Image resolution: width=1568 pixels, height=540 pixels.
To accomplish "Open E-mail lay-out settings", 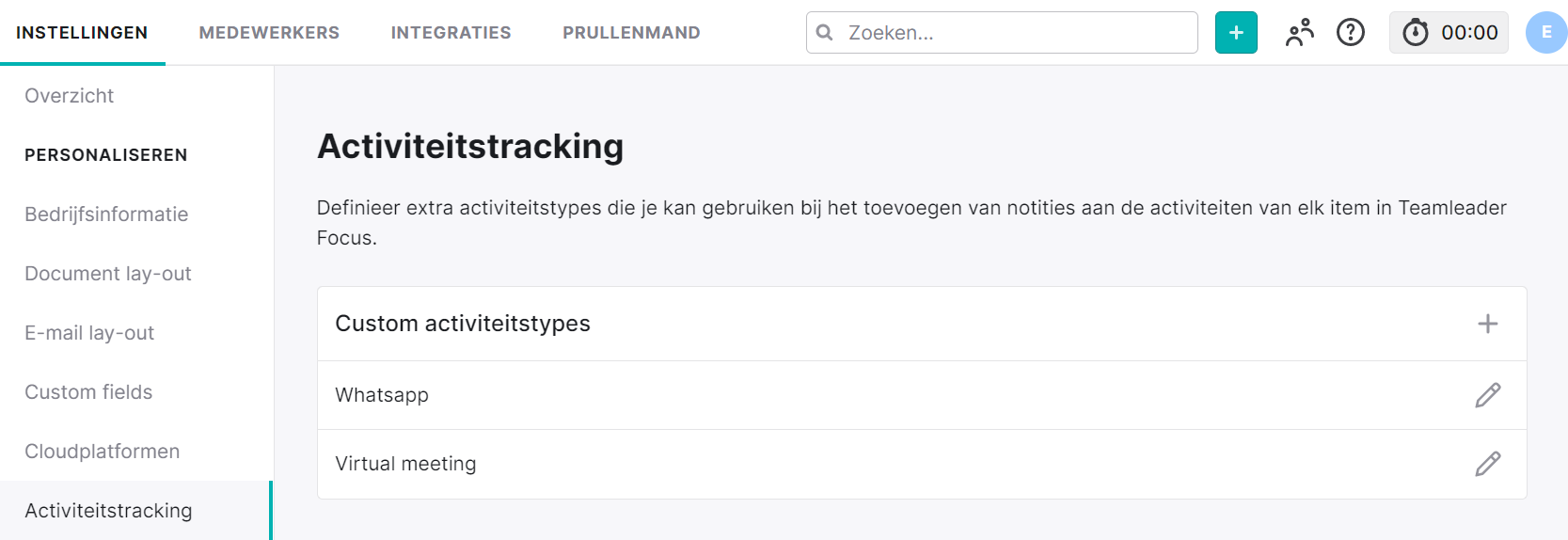I will pos(89,333).
